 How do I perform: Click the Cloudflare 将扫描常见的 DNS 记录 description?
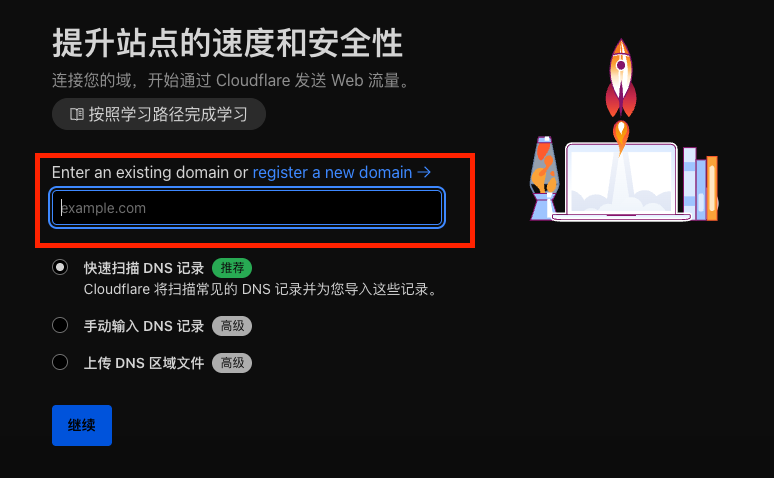pyautogui.click(x=261, y=289)
